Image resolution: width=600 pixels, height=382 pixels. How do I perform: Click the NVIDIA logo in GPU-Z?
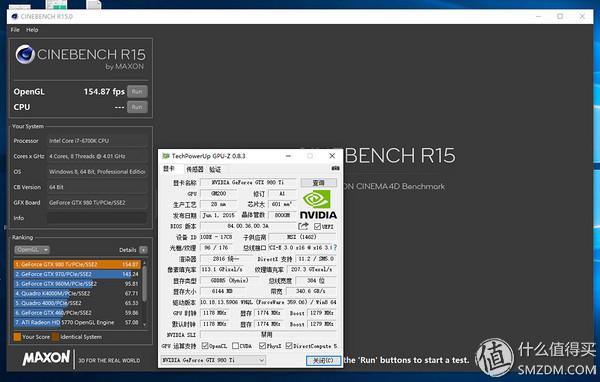[318, 204]
